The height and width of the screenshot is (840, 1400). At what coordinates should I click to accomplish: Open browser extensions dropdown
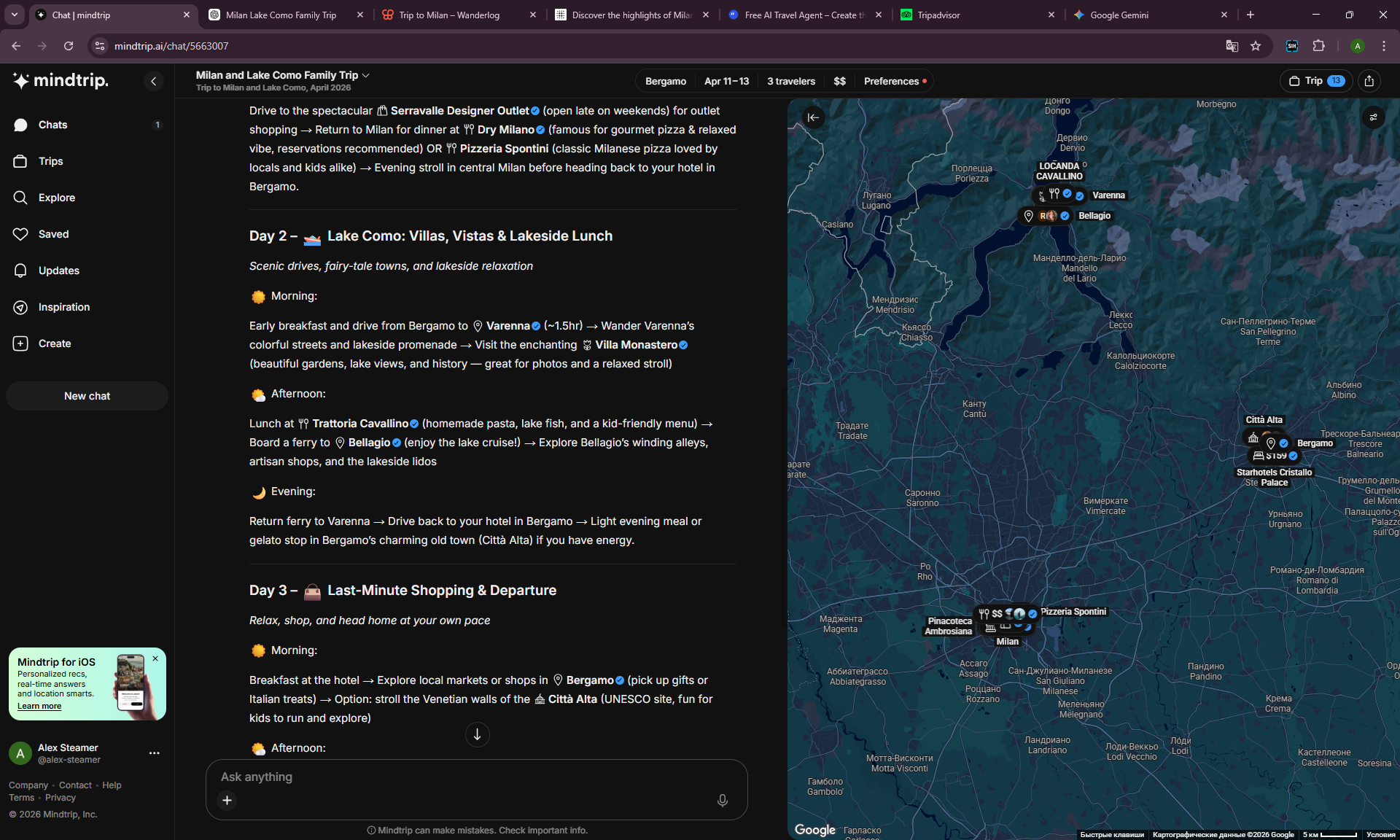click(x=1319, y=46)
